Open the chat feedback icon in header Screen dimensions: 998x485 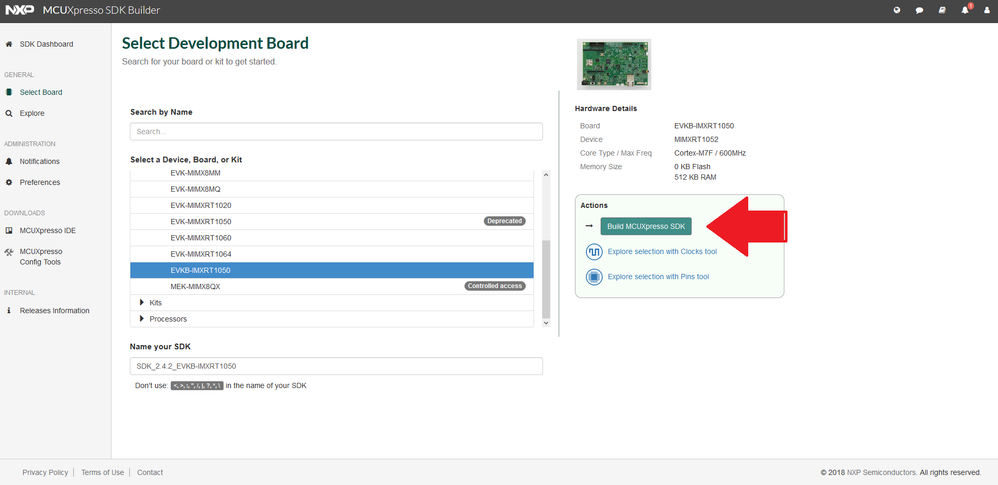click(919, 10)
